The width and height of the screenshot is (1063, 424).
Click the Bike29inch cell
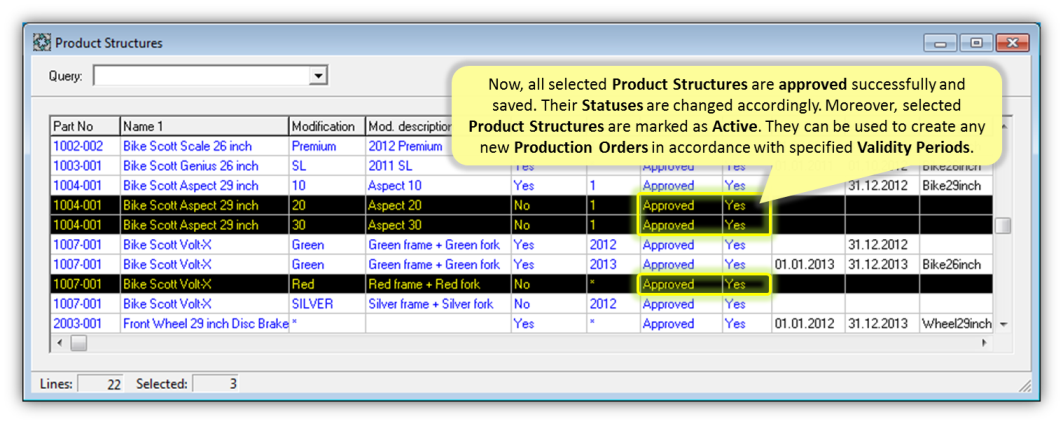click(956, 185)
